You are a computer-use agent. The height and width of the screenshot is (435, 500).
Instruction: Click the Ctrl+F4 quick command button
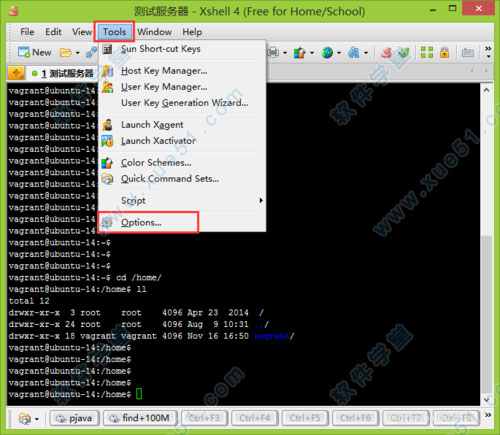[255, 418]
